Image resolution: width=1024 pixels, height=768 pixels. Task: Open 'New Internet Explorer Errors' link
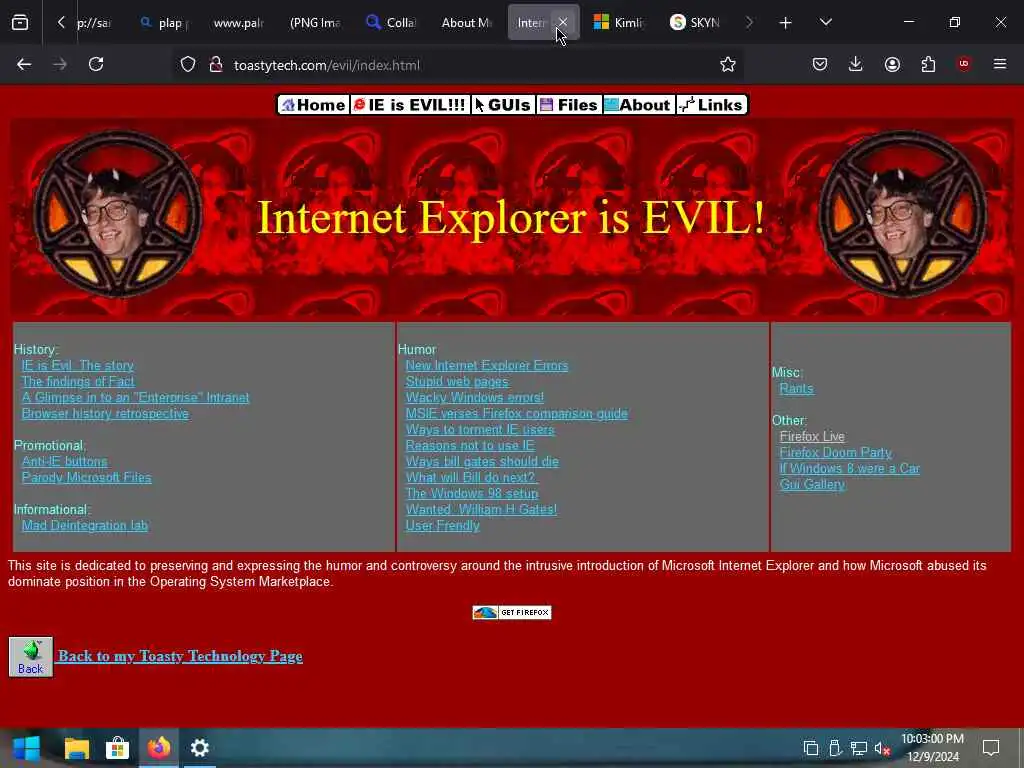pos(487,366)
